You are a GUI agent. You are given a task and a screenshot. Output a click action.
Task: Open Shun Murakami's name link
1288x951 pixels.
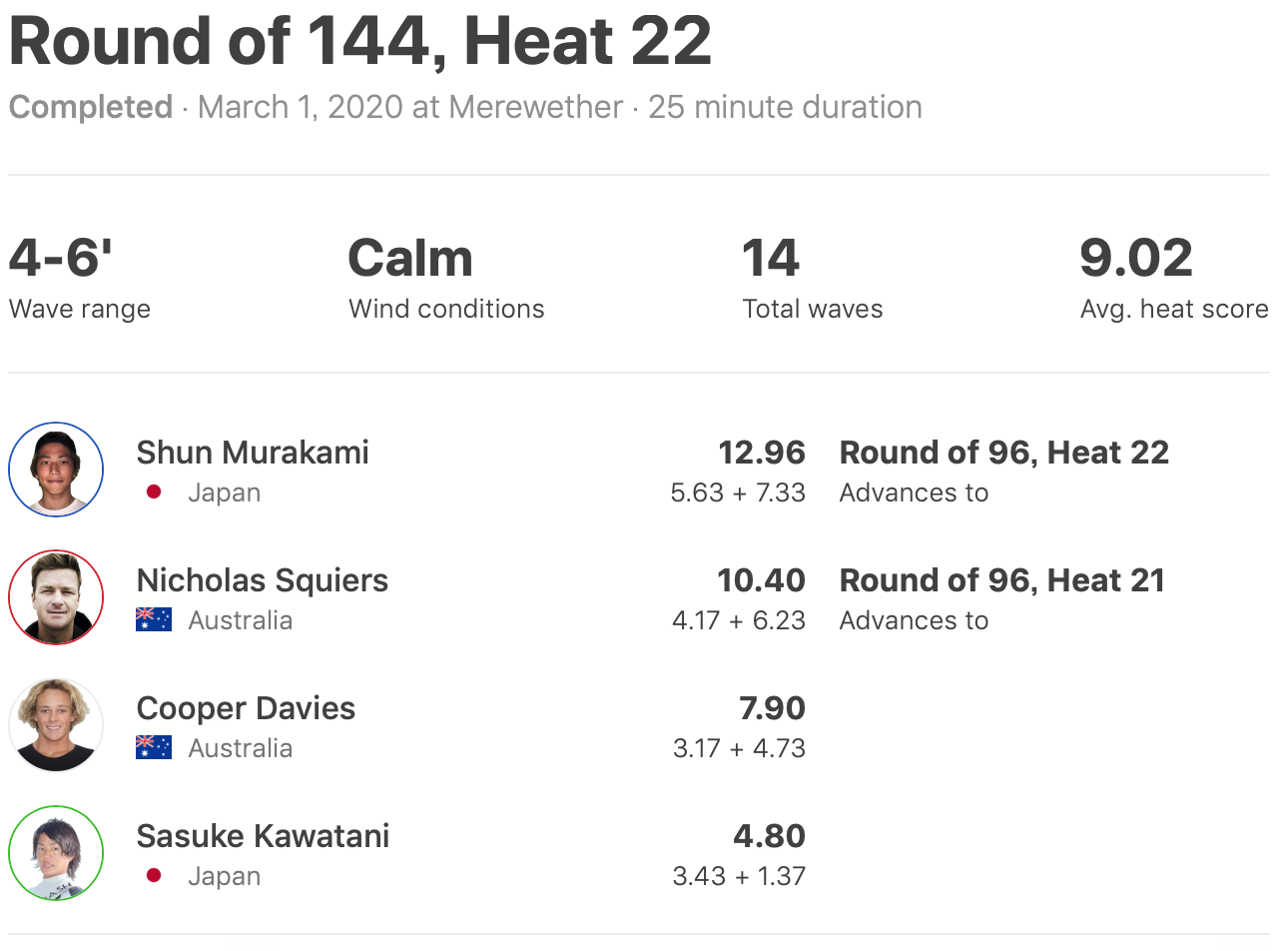[x=253, y=453]
